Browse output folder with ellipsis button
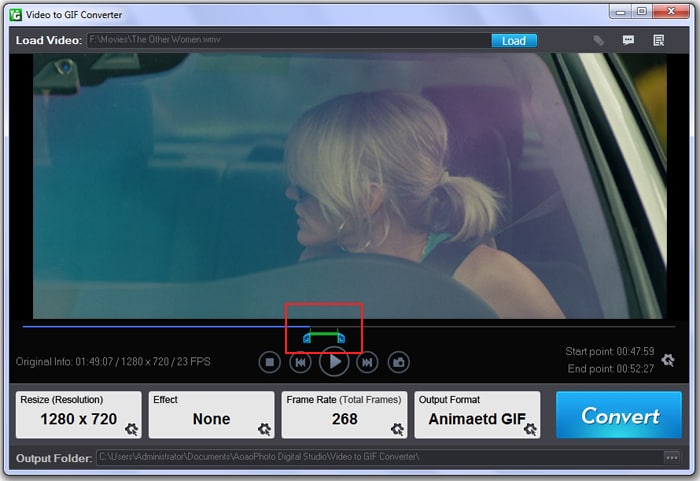Viewport: 700px width, 481px height. (x=672, y=457)
